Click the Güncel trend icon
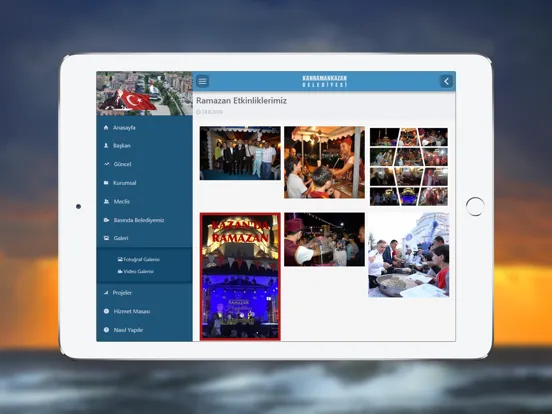 click(106, 164)
